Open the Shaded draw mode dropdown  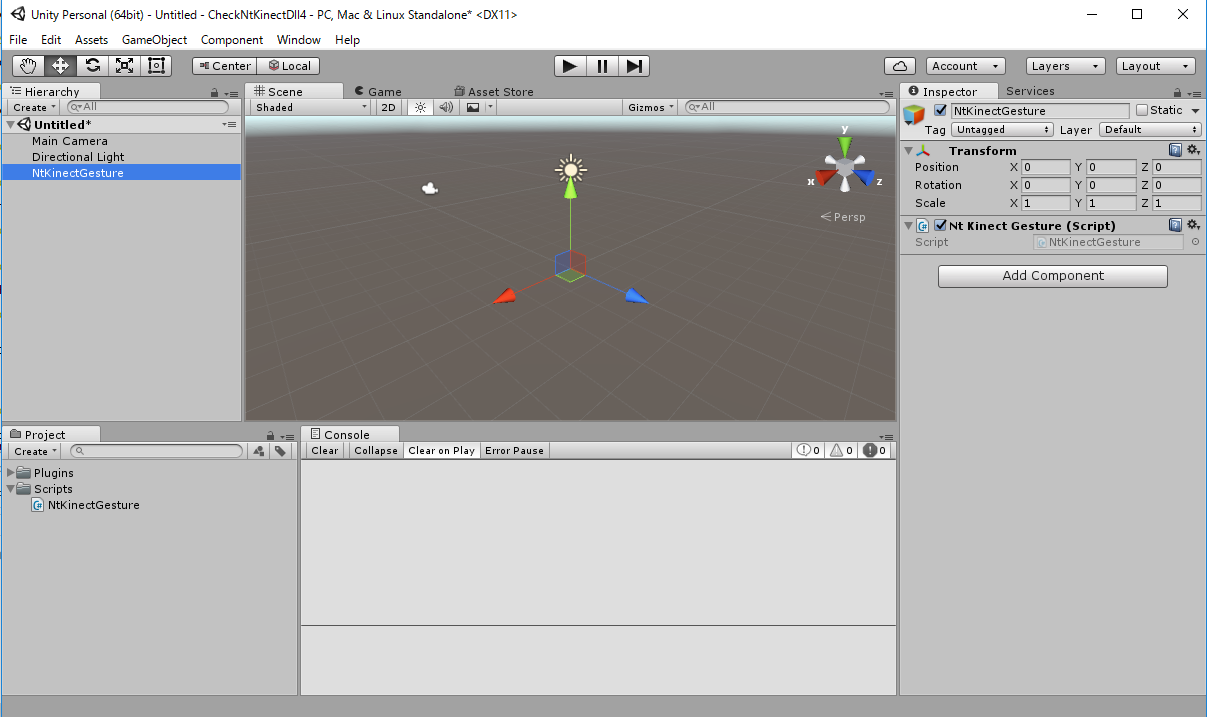[x=311, y=107]
